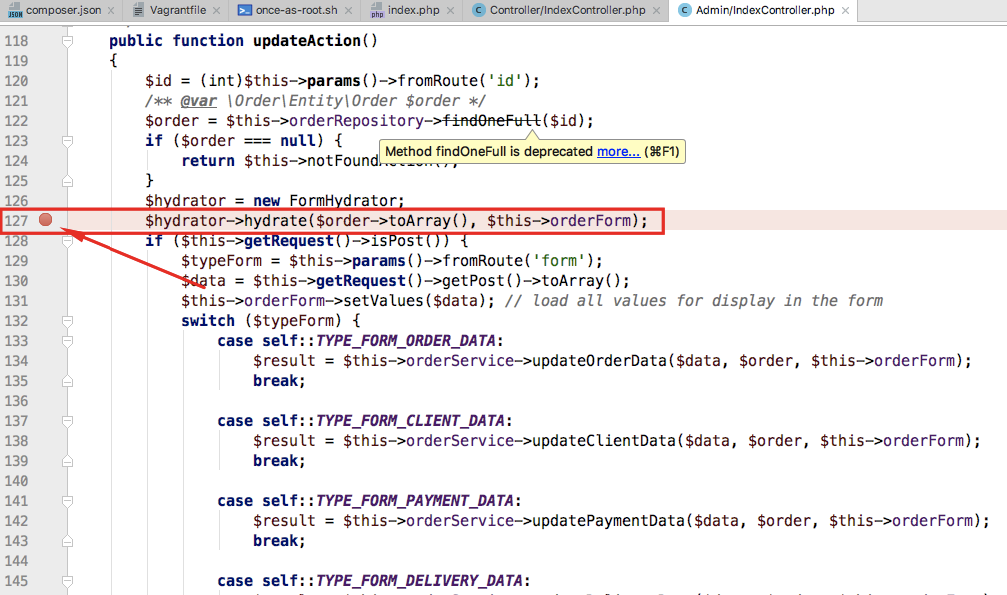Click the FormHydrator class name on line 126
Viewport: 1007px width, 595px height.
342,200
